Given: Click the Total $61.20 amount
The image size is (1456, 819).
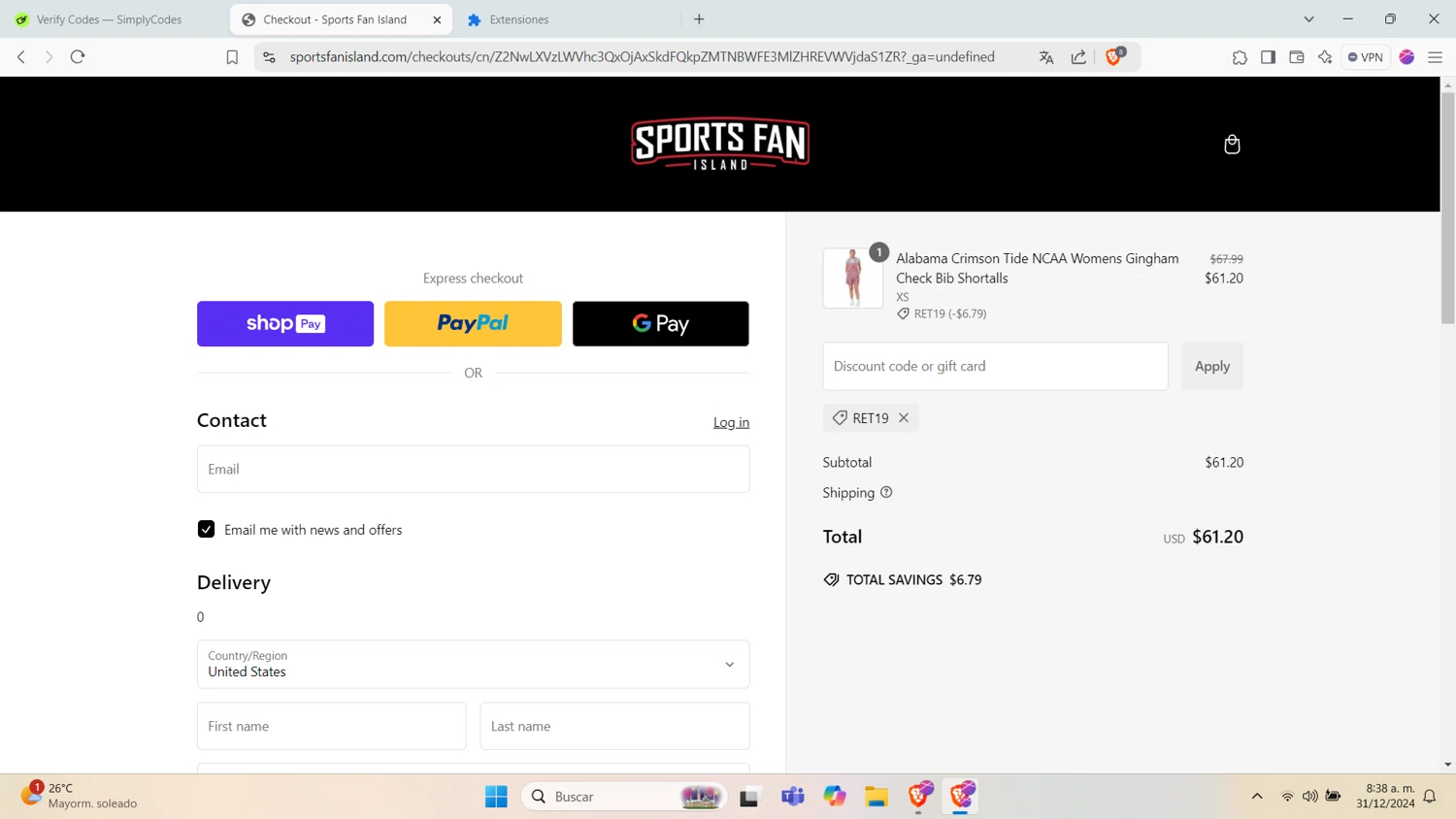Looking at the screenshot, I should click(1217, 537).
